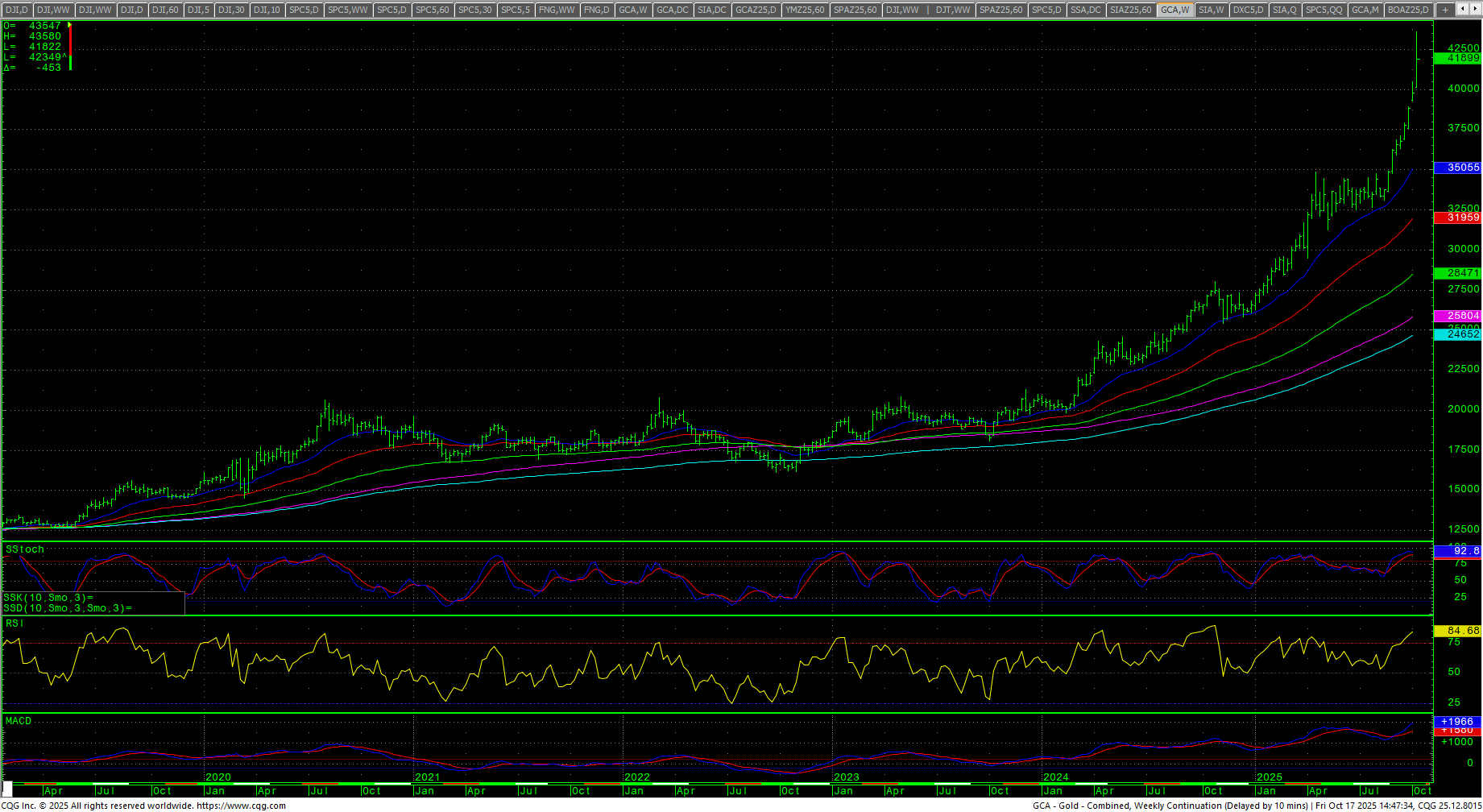Click the red 31959 price label
The image size is (1483, 812).
click(x=1457, y=217)
